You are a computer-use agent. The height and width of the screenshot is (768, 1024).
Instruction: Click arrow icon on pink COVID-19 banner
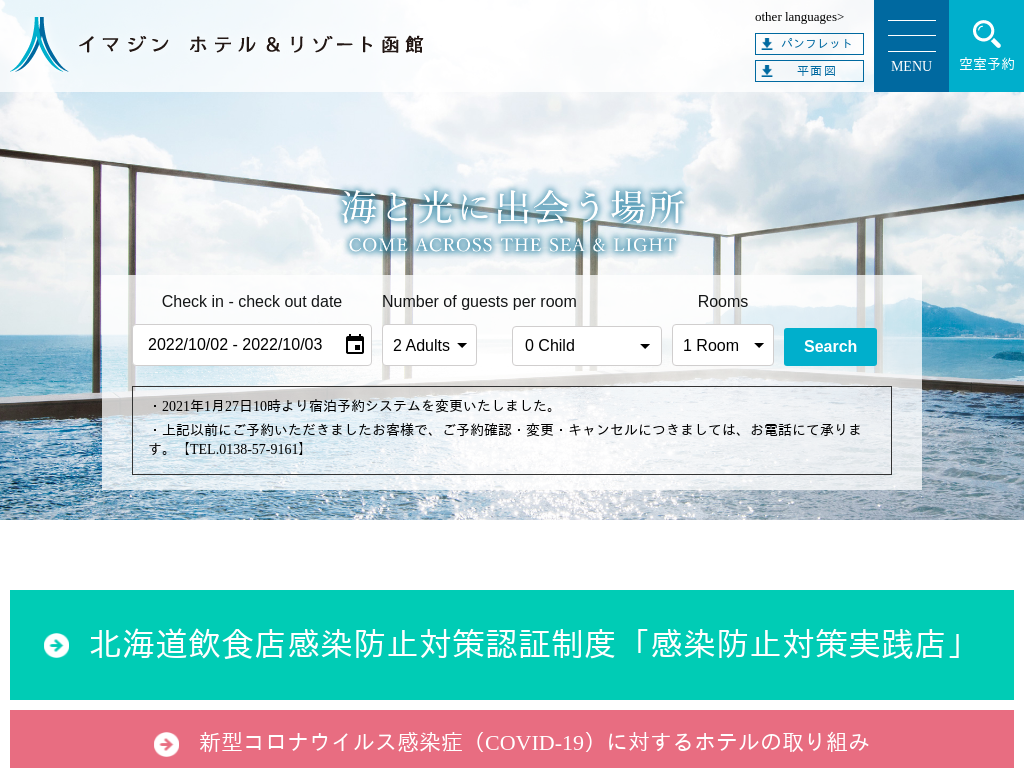[167, 744]
